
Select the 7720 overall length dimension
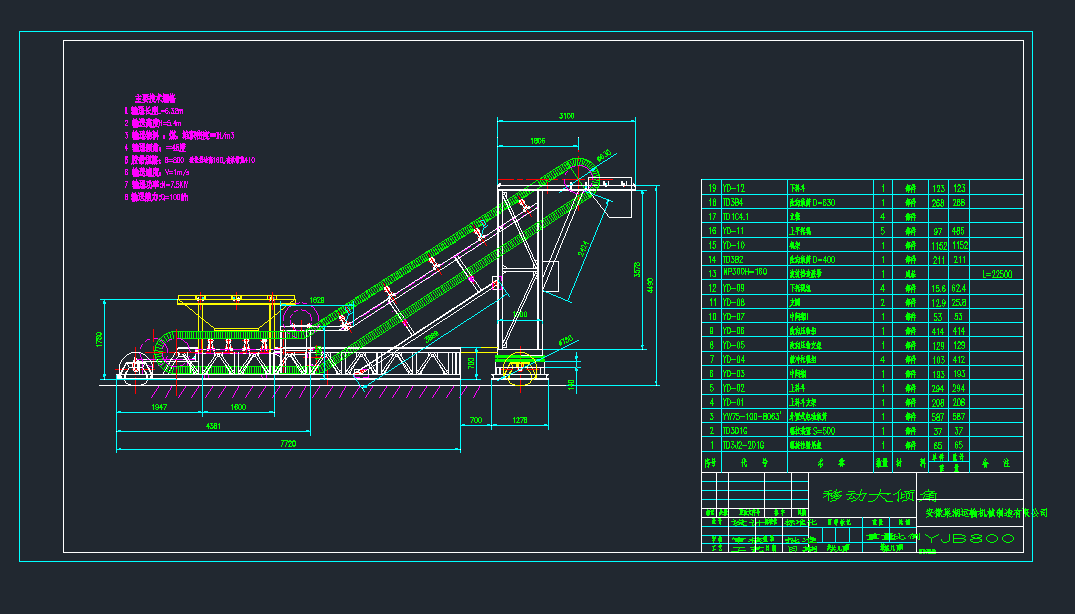tap(287, 443)
